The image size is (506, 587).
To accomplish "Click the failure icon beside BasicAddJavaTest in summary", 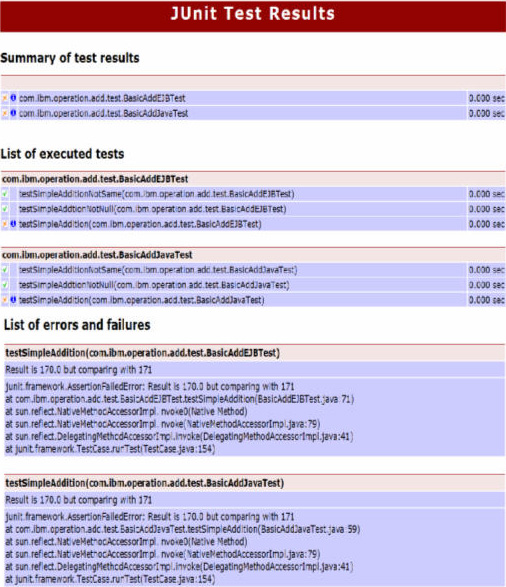I will (5, 113).
